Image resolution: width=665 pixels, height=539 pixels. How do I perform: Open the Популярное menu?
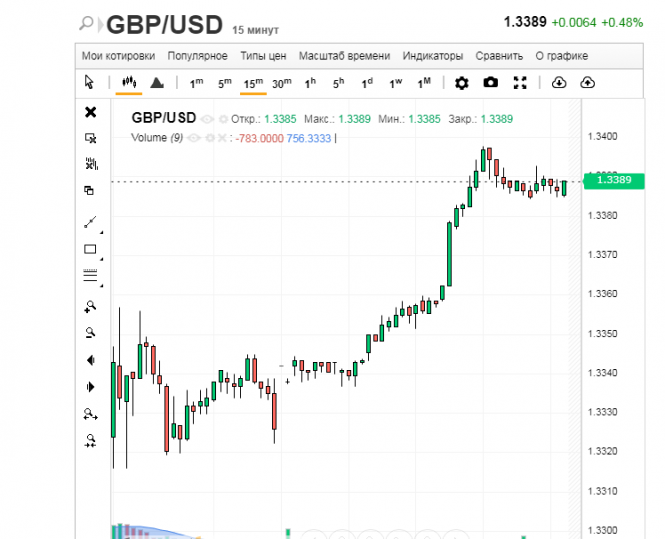(x=197, y=56)
